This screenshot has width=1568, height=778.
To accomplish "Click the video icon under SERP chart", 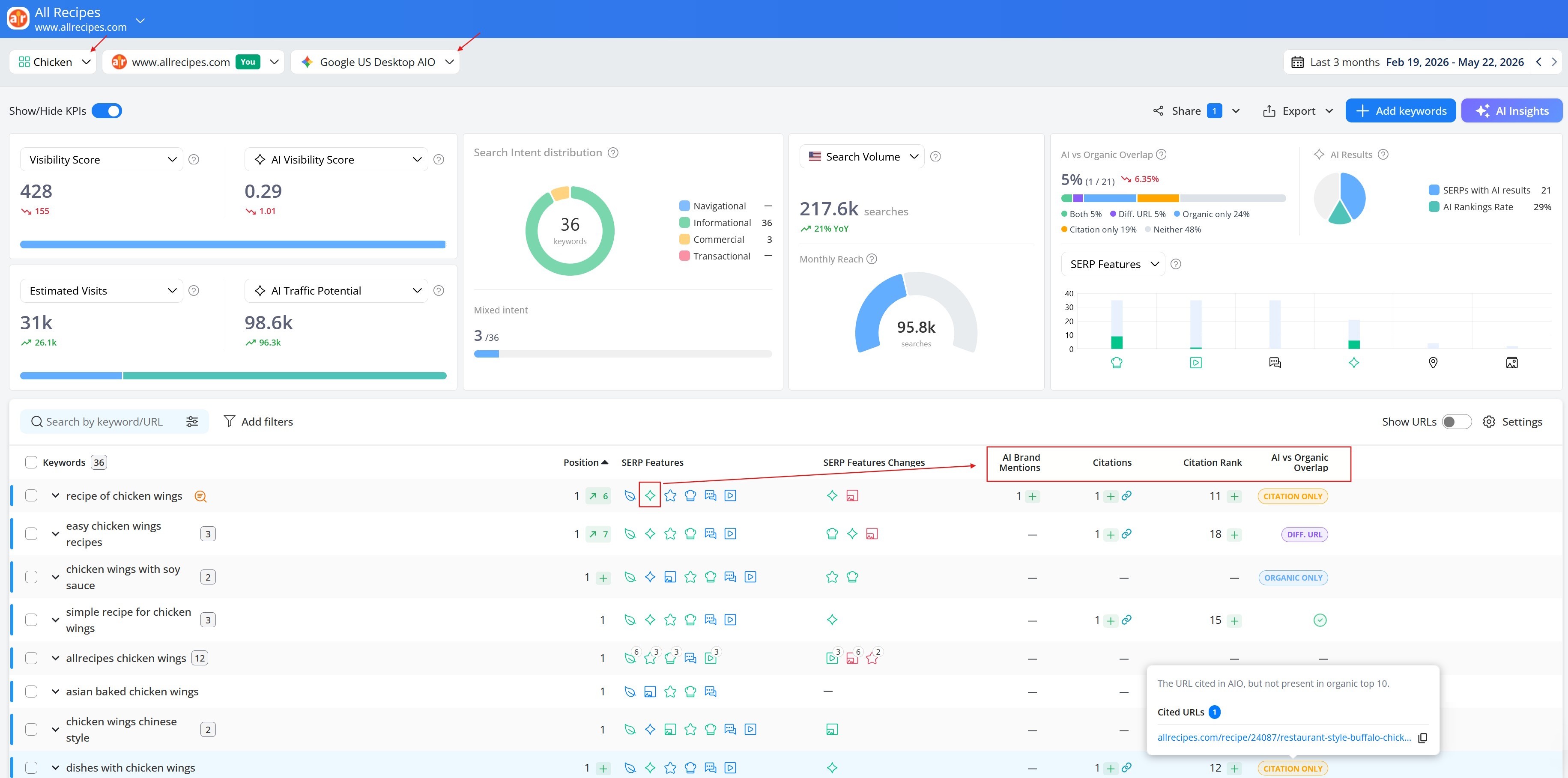I will 1195,363.
